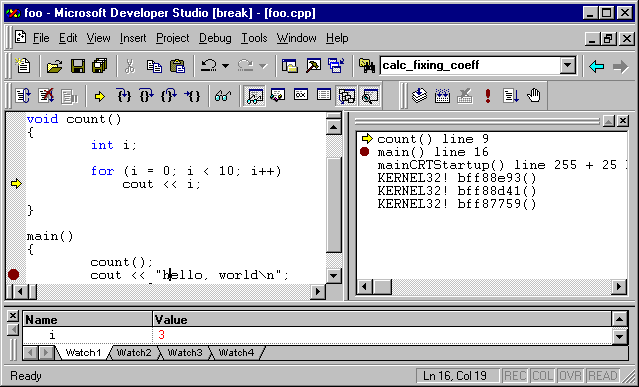639x387 pixels.
Task: Save the file with the floppy disk icon
Action: coord(77,66)
